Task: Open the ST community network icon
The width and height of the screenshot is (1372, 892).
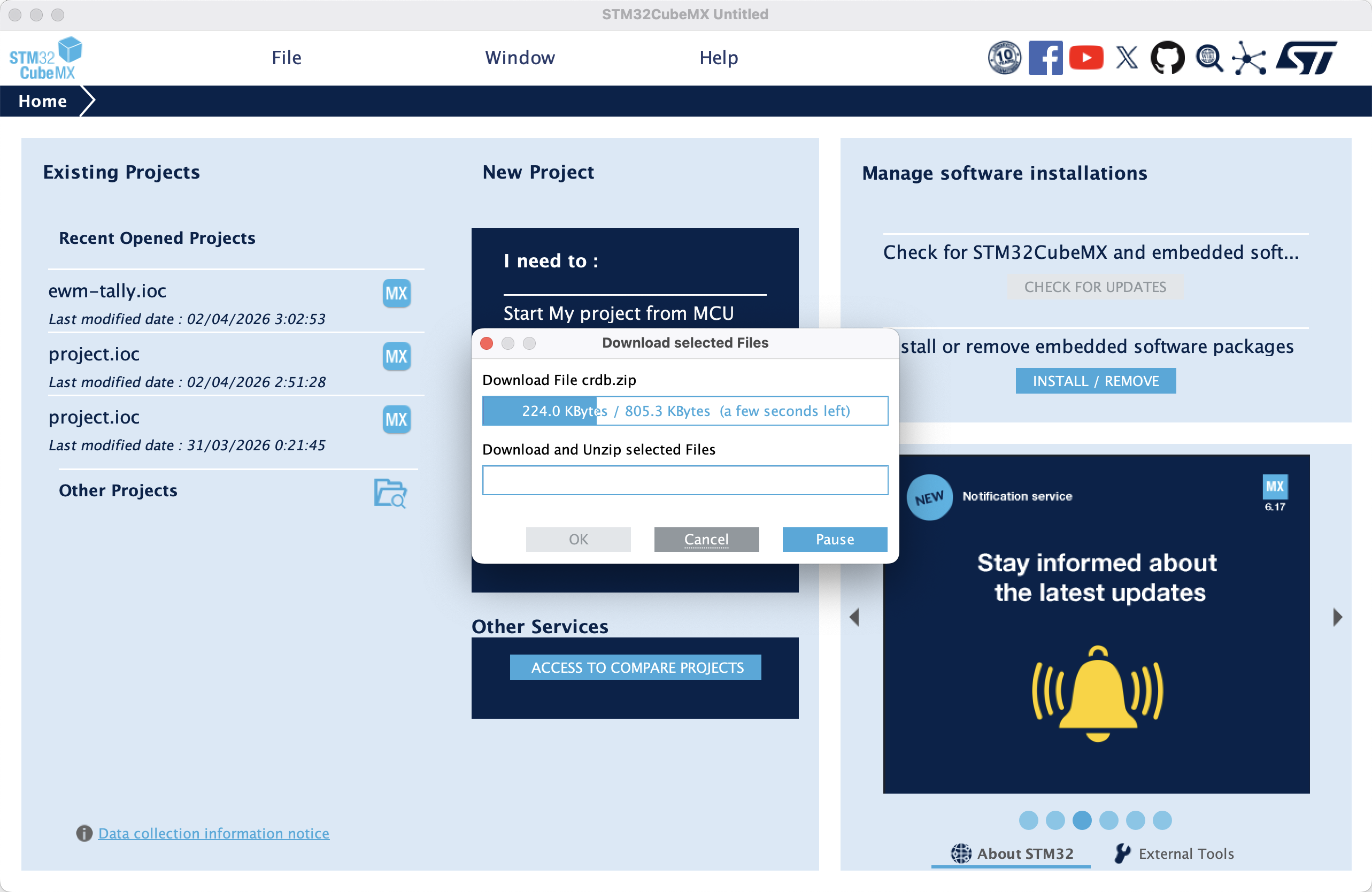Action: click(1248, 58)
